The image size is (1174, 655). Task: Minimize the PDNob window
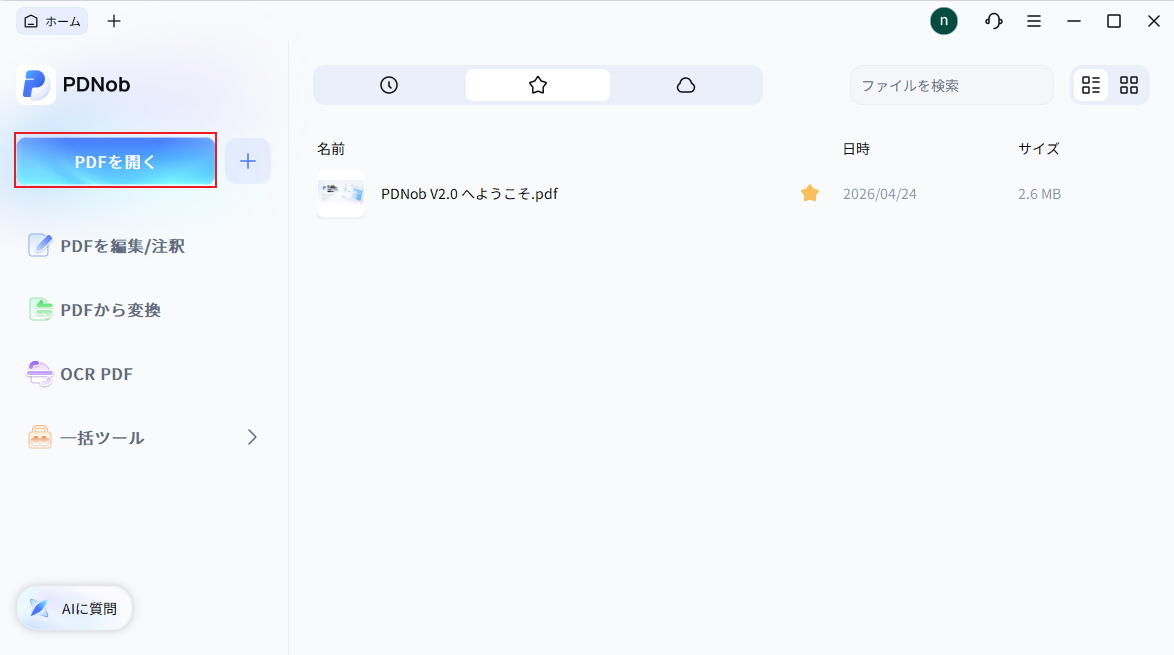[1074, 21]
